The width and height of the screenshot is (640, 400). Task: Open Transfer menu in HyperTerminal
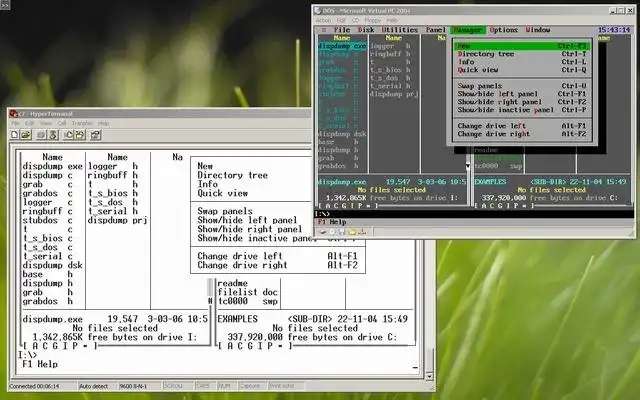click(x=82, y=123)
